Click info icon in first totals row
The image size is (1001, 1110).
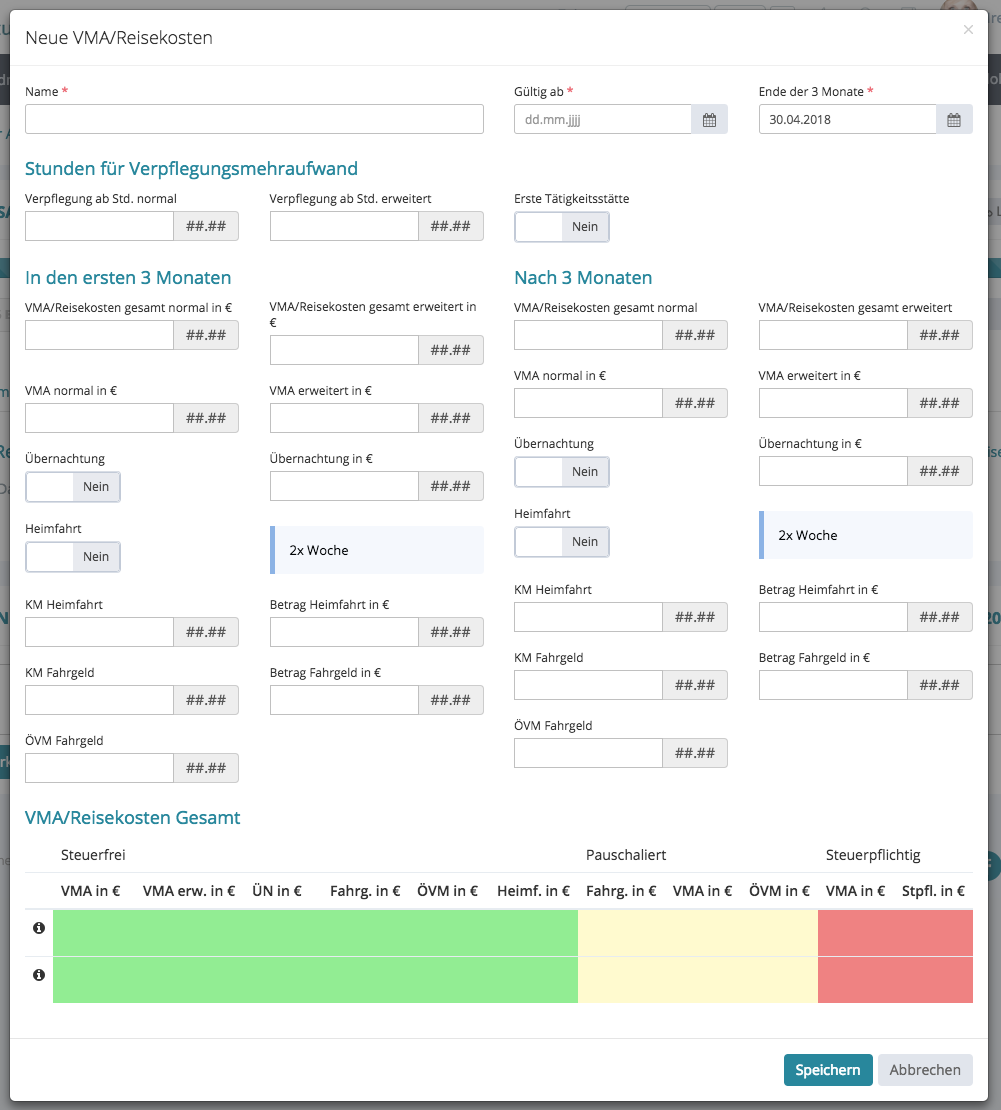39,929
